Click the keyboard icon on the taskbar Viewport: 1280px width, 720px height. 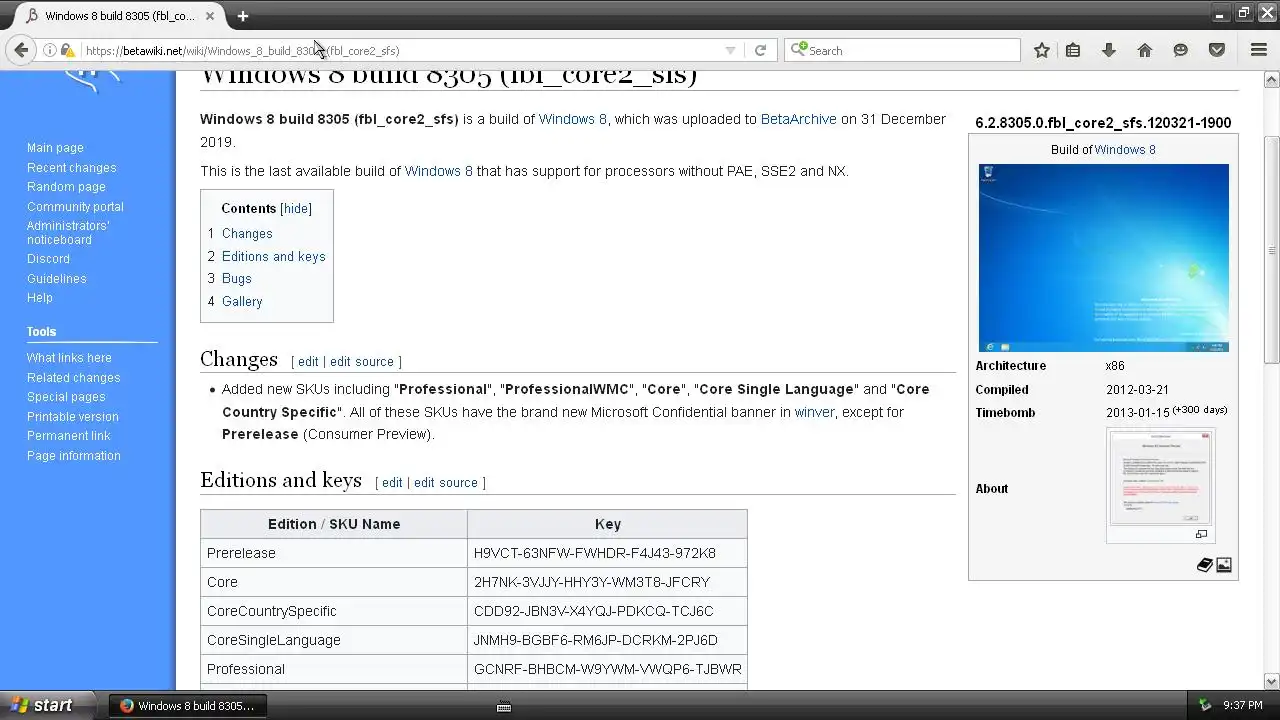(504, 706)
